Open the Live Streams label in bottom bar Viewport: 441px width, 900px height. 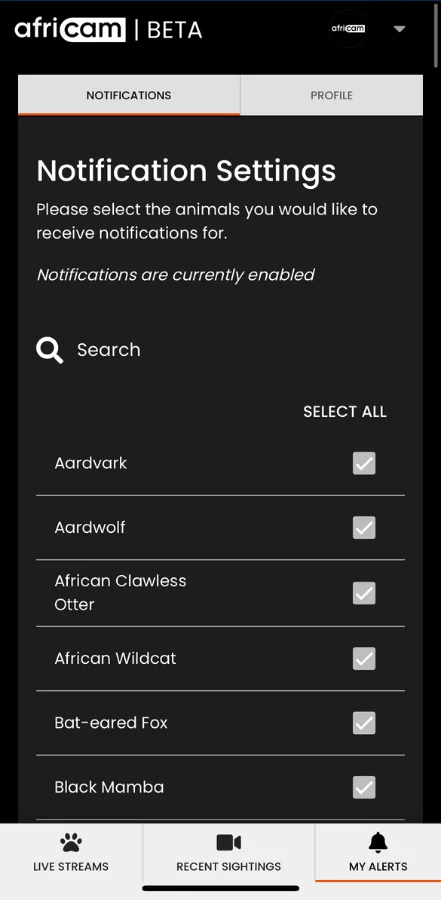(71, 867)
